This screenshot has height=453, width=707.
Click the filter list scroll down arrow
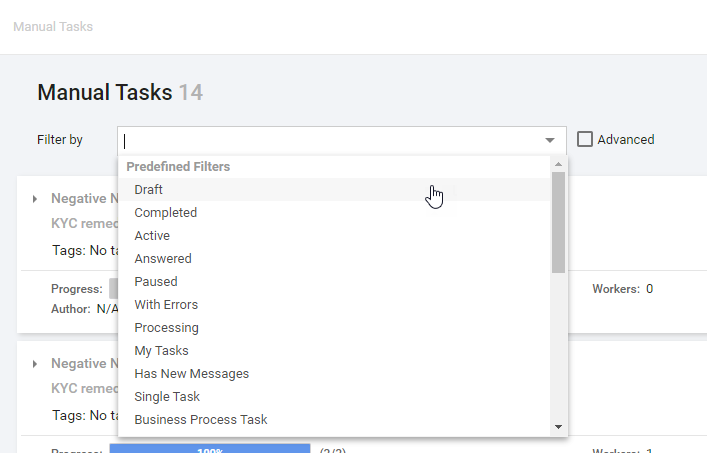tap(558, 426)
